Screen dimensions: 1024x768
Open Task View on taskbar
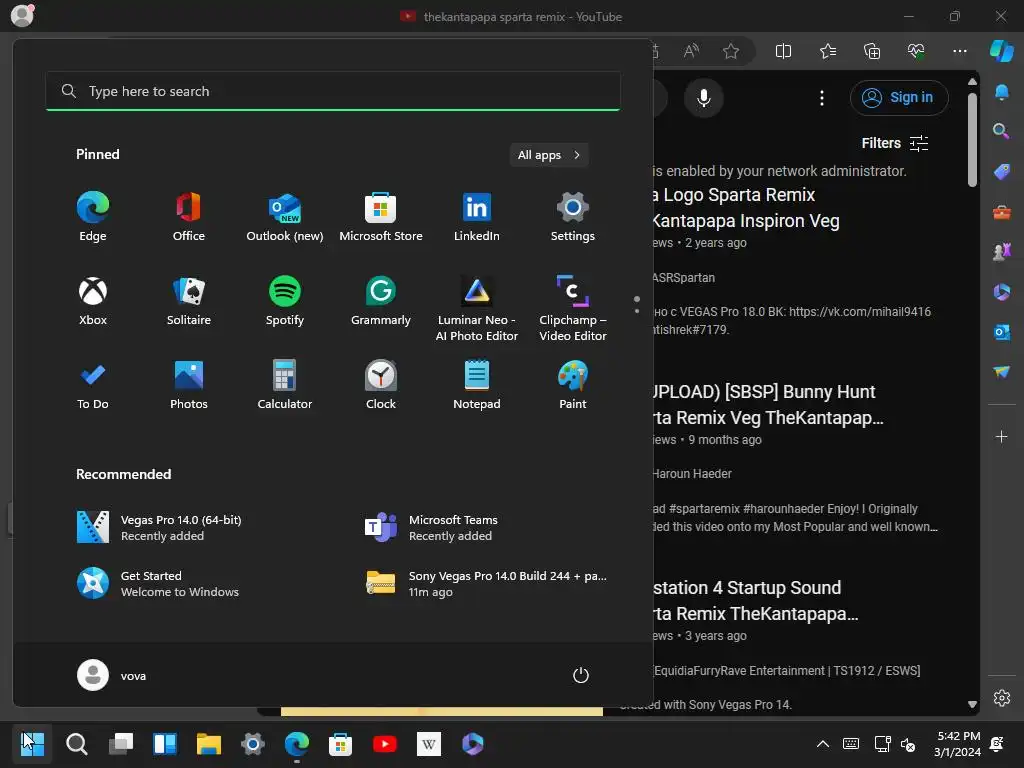pos(121,744)
